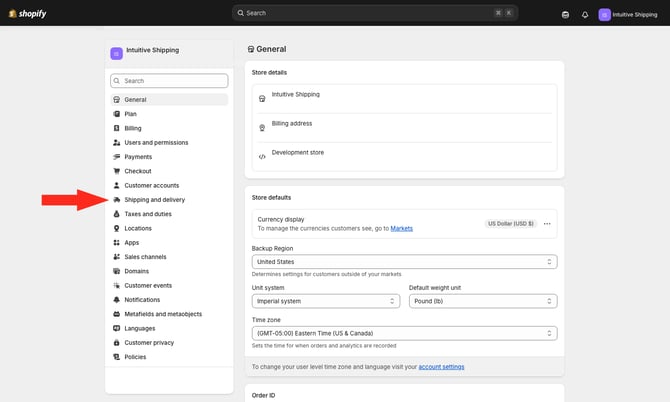
Task: Go to Sales channels settings
Action: click(x=169, y=257)
